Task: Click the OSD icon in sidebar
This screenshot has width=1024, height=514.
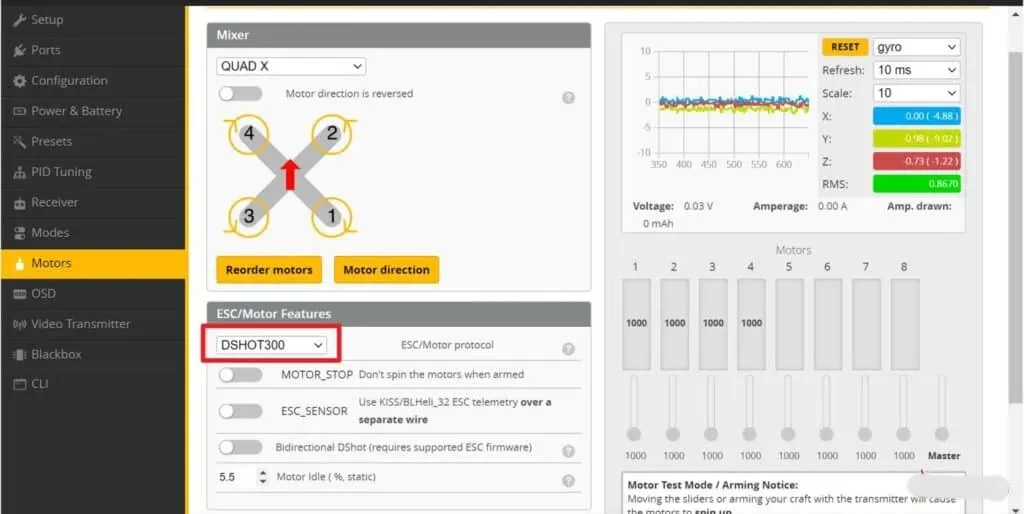Action: 20,294
